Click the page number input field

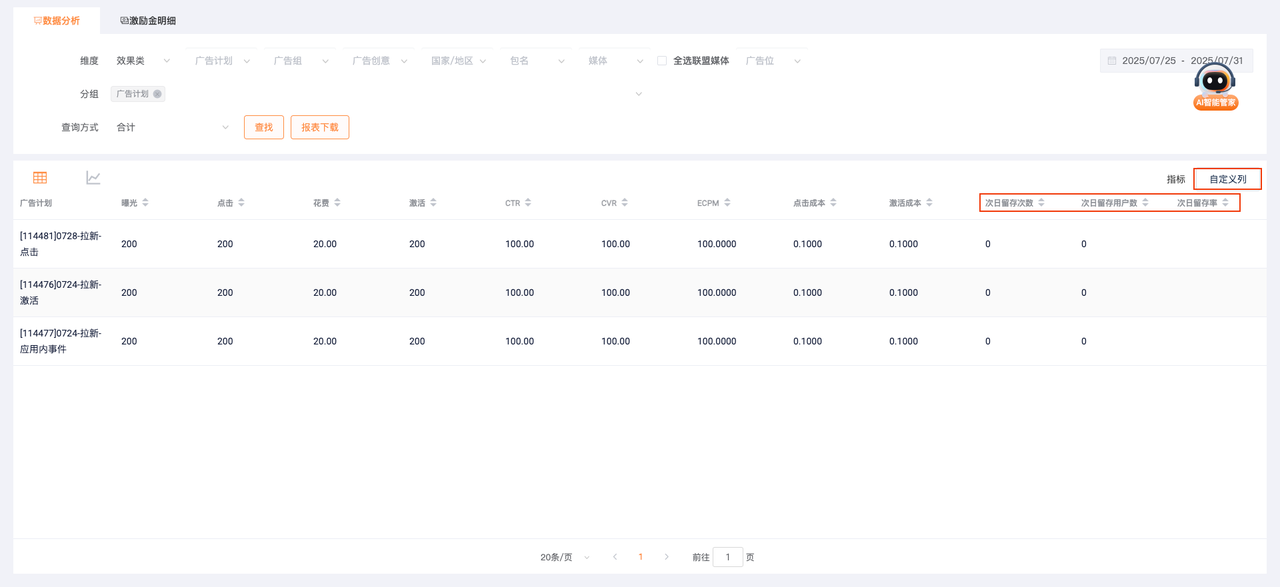727,557
